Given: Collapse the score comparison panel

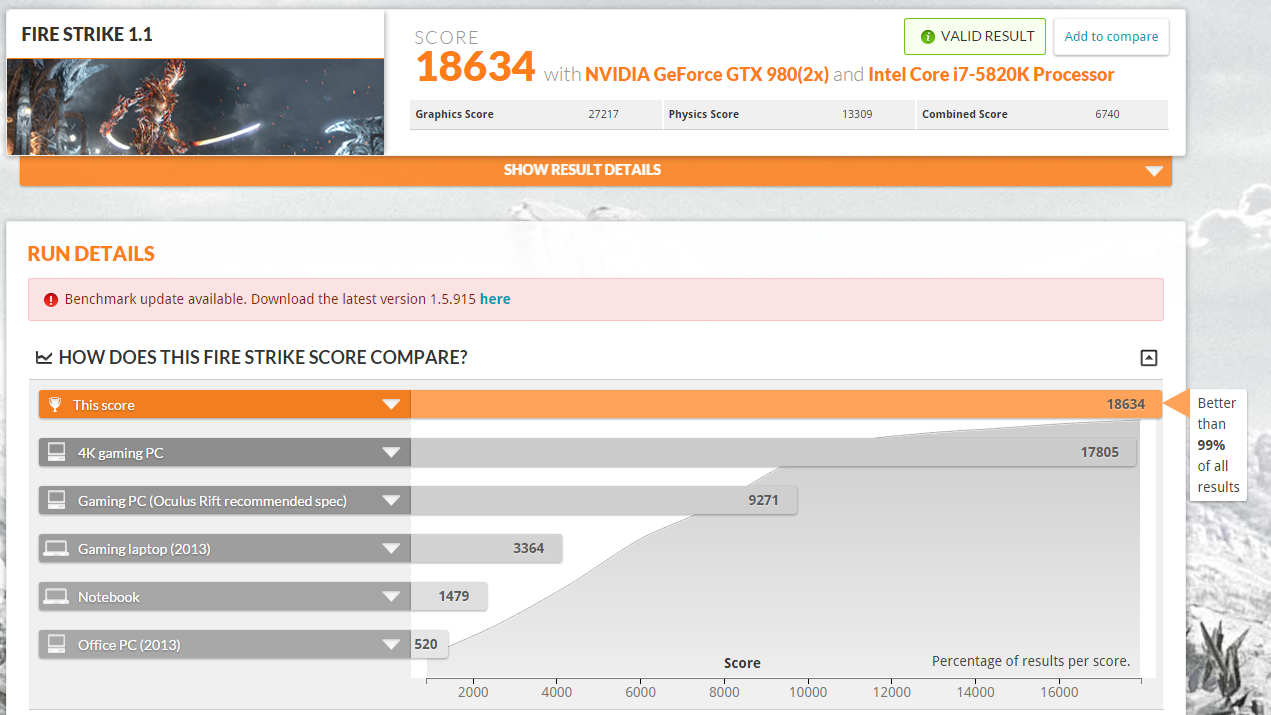Looking at the screenshot, I should 1148,357.
